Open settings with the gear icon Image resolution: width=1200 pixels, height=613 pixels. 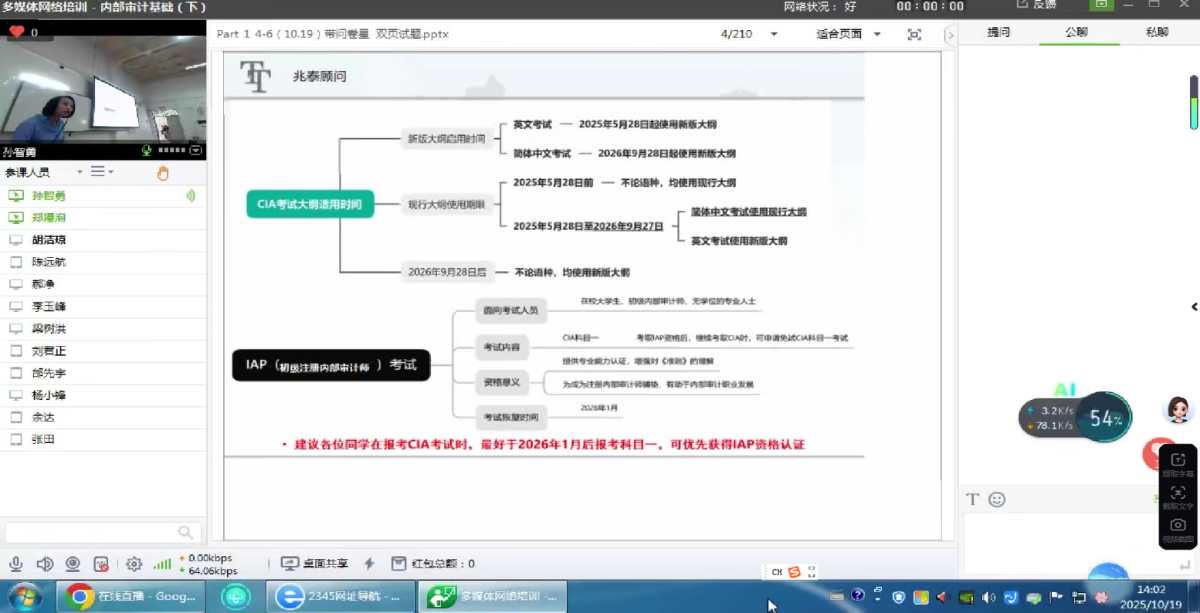134,564
